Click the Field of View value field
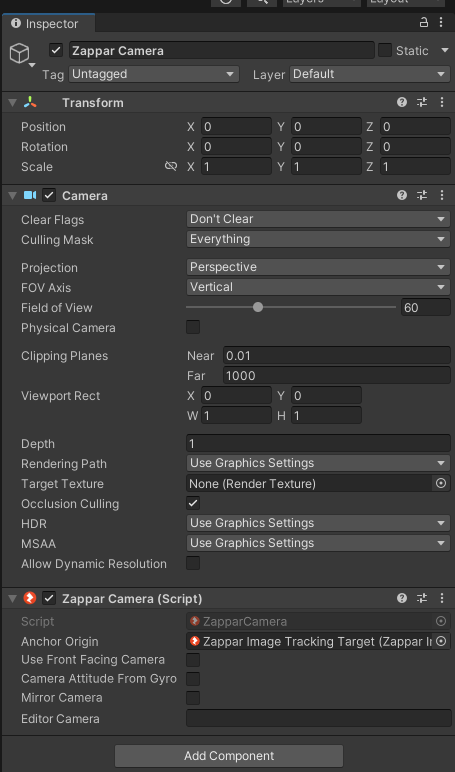 tap(425, 307)
